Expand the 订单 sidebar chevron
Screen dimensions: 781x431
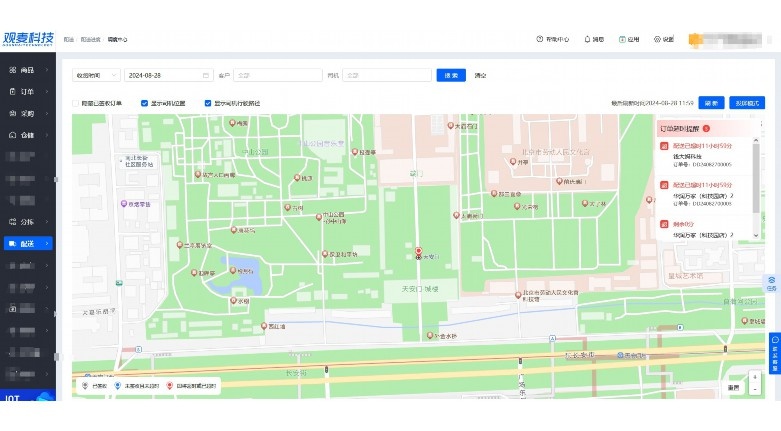pos(47,92)
